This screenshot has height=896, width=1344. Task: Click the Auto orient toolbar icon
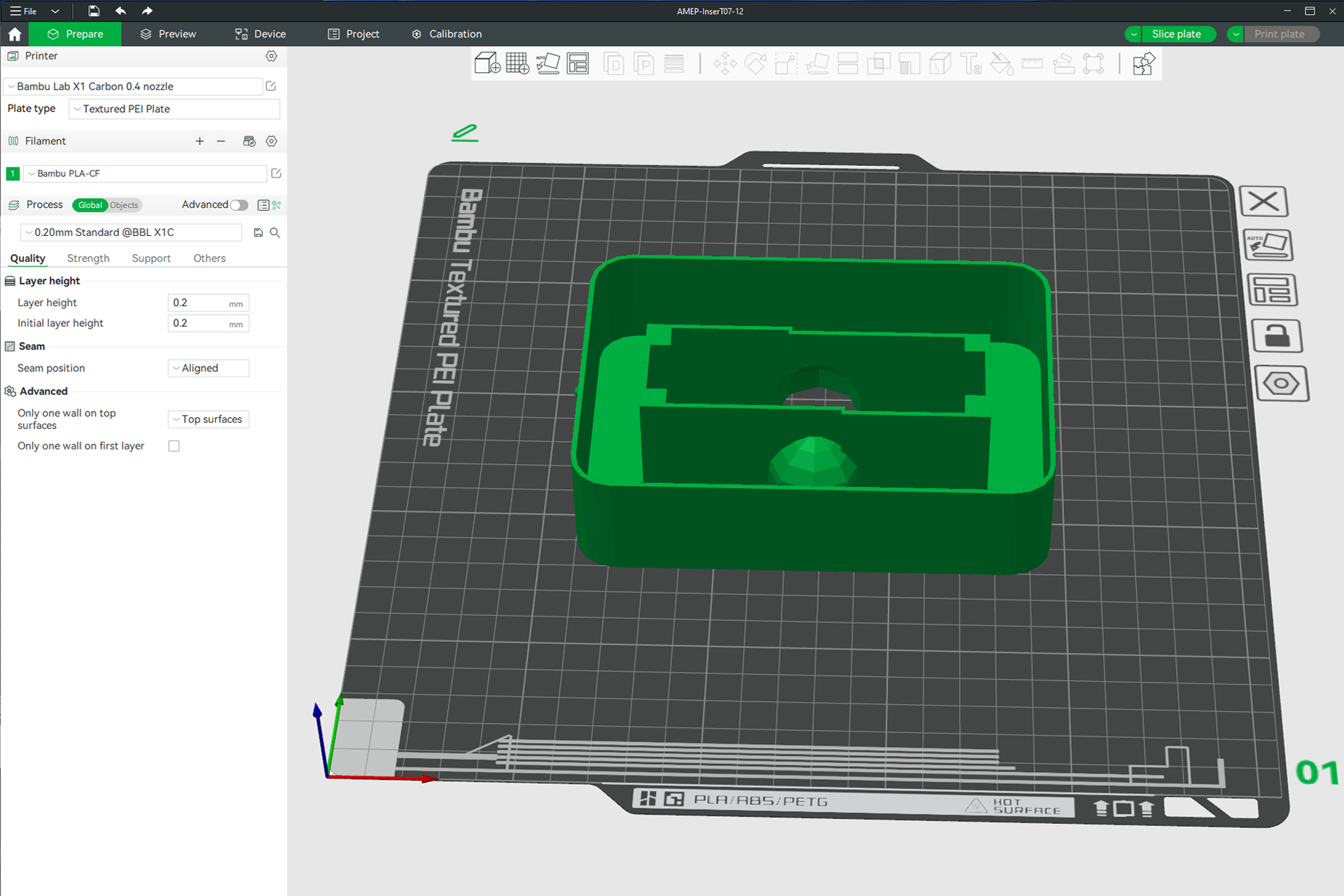click(547, 64)
